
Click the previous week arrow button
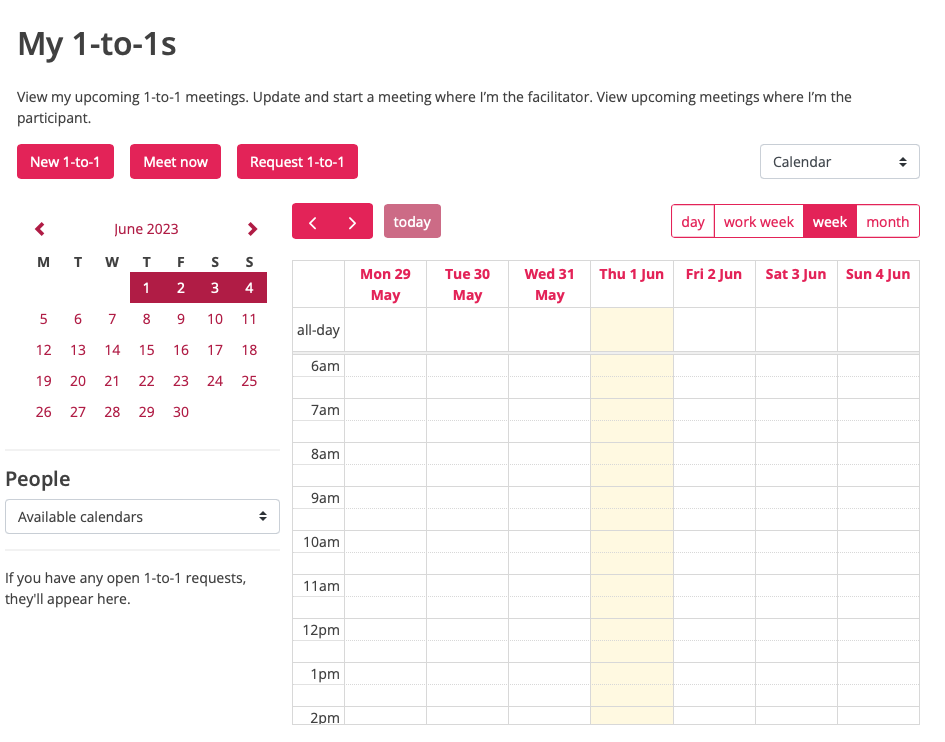coord(312,222)
